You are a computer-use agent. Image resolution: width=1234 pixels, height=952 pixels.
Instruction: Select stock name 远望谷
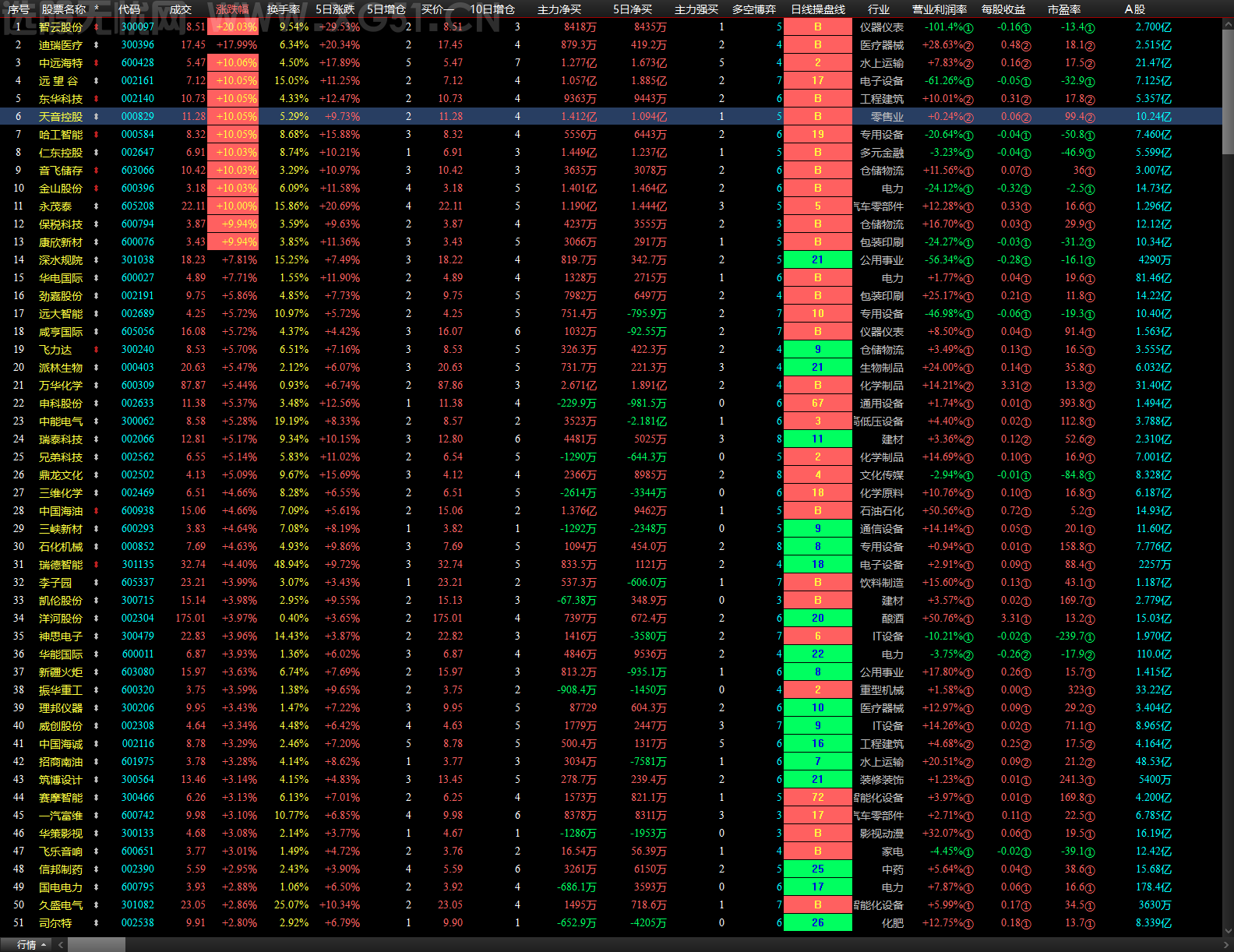point(59,81)
